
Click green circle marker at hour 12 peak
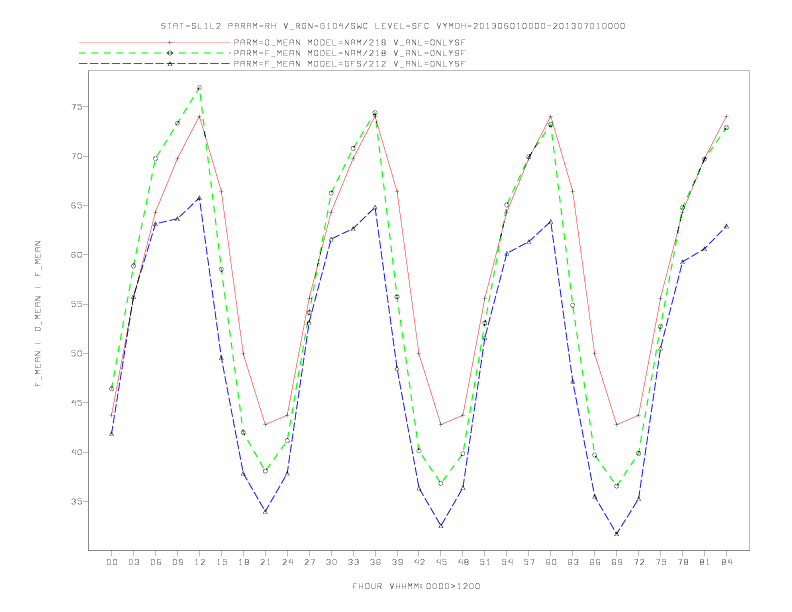point(200,88)
